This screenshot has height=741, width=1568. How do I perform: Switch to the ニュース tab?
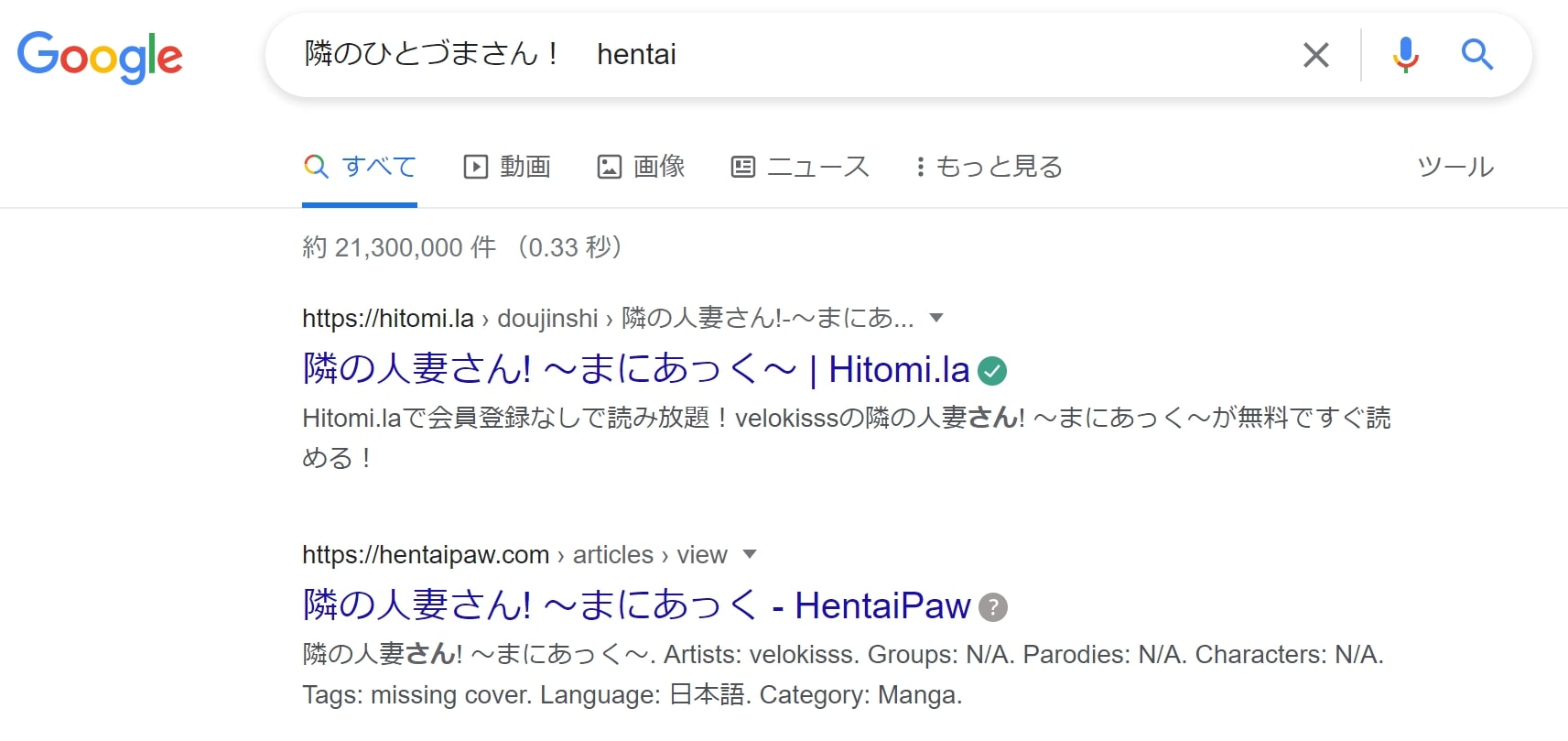click(800, 167)
